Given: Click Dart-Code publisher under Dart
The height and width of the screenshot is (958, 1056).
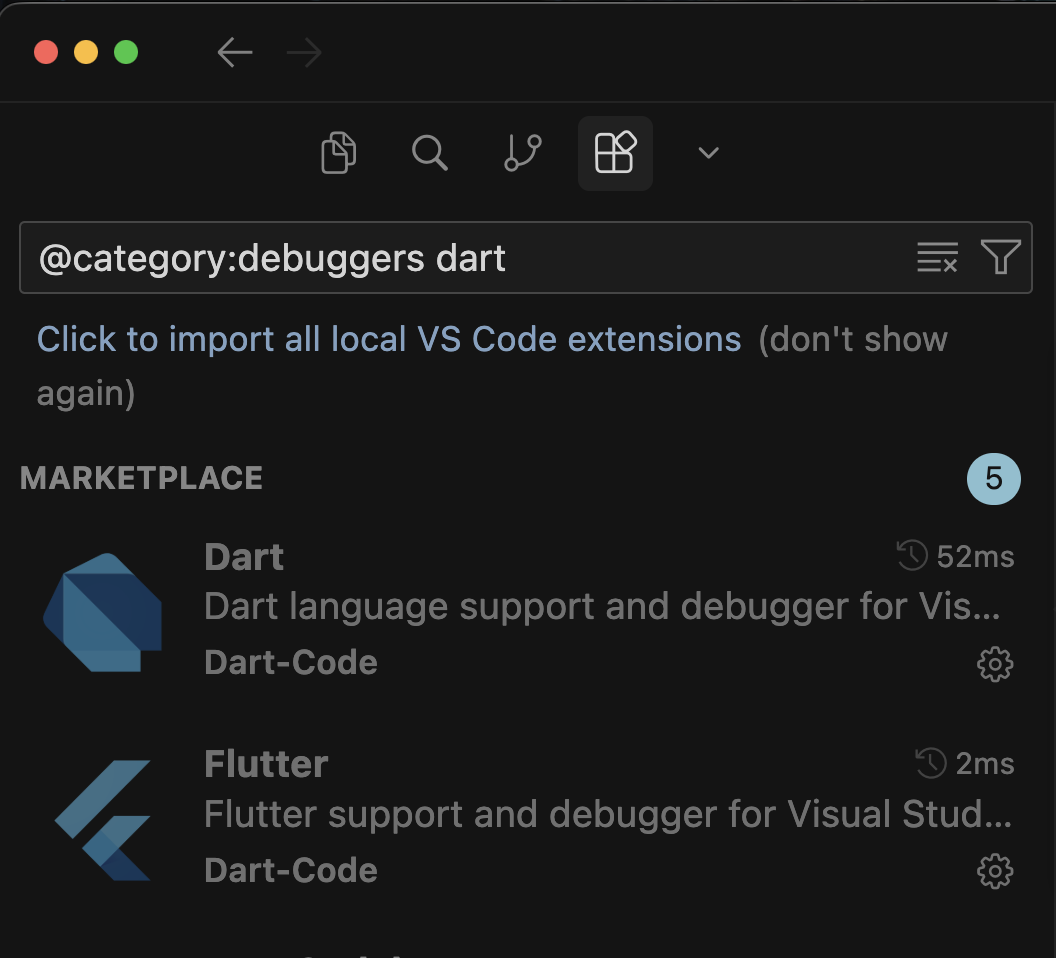Looking at the screenshot, I should point(291,663).
